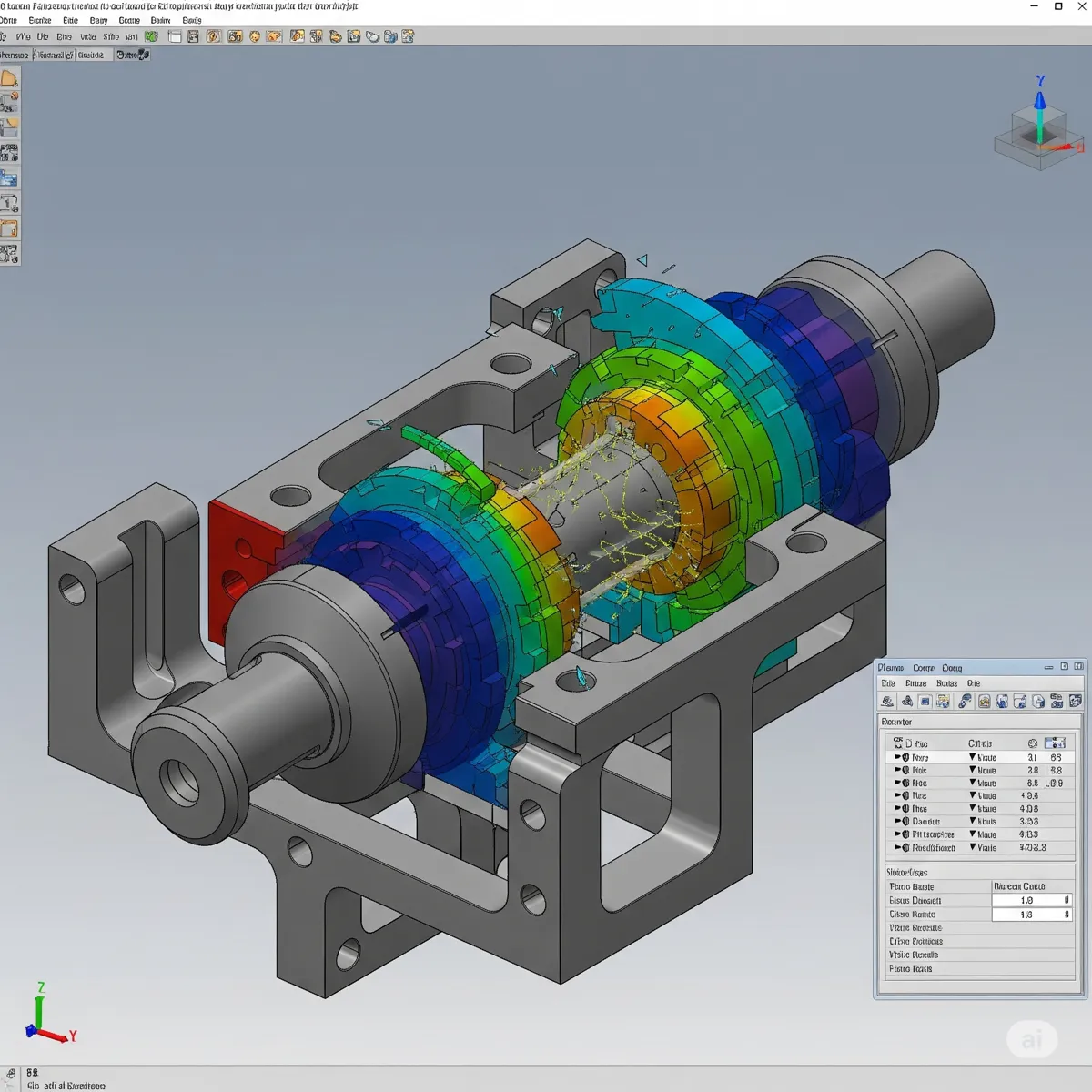Click the blank window icon in main toolbar
This screenshot has height=1092, width=1092.
coord(175,36)
